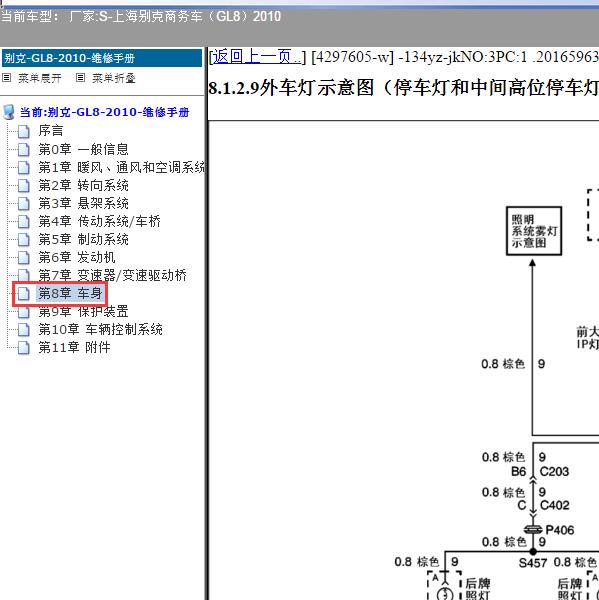Click the page icon beside 第5章 制动系统
Image resolution: width=599 pixels, height=600 pixels.
pos(24,239)
